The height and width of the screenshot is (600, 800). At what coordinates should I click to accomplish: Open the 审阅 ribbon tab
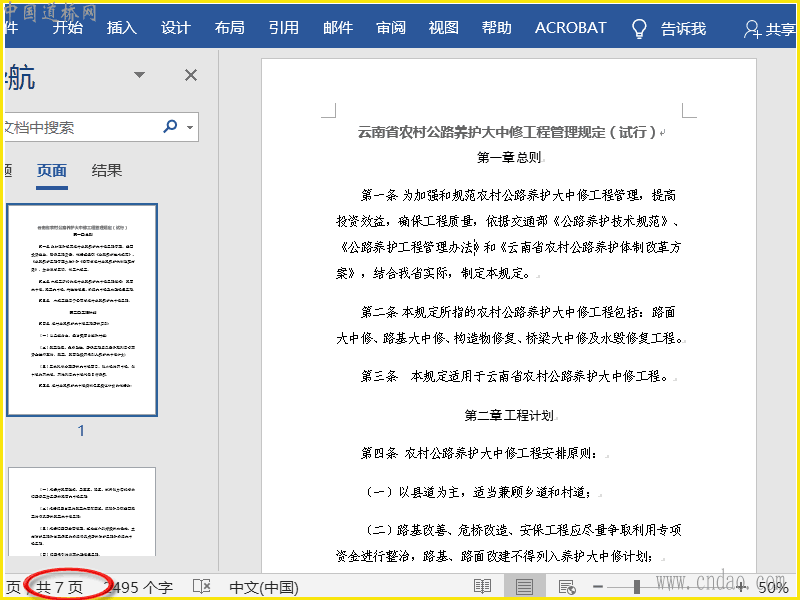(x=391, y=28)
